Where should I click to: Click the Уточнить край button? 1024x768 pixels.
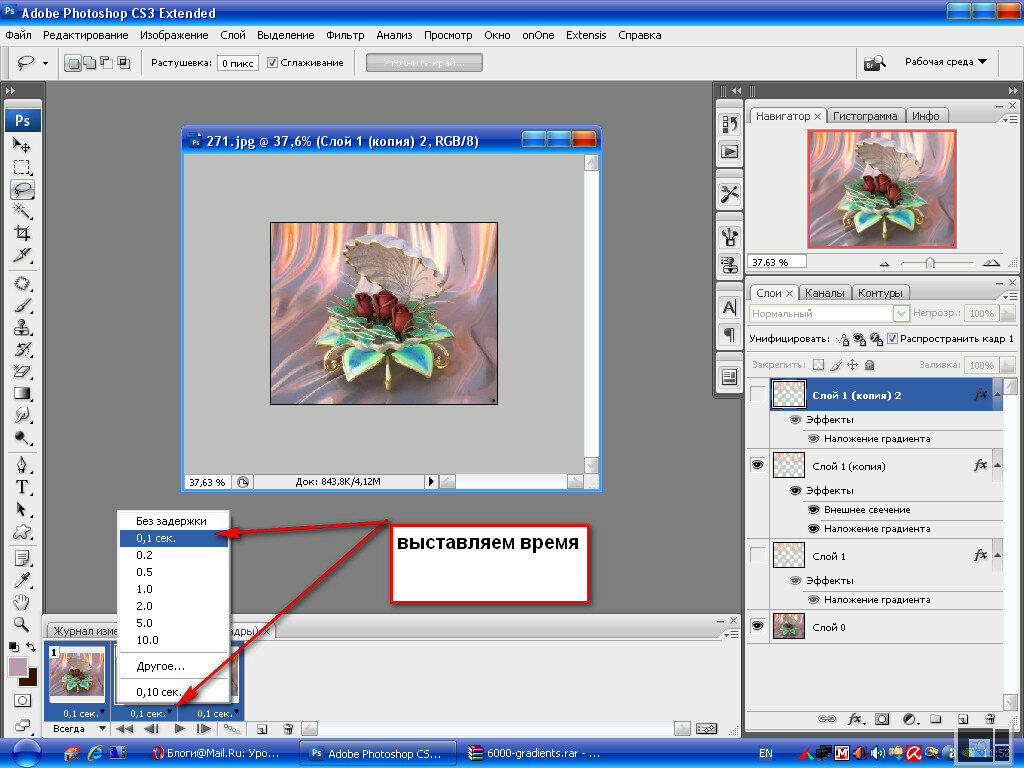click(424, 63)
